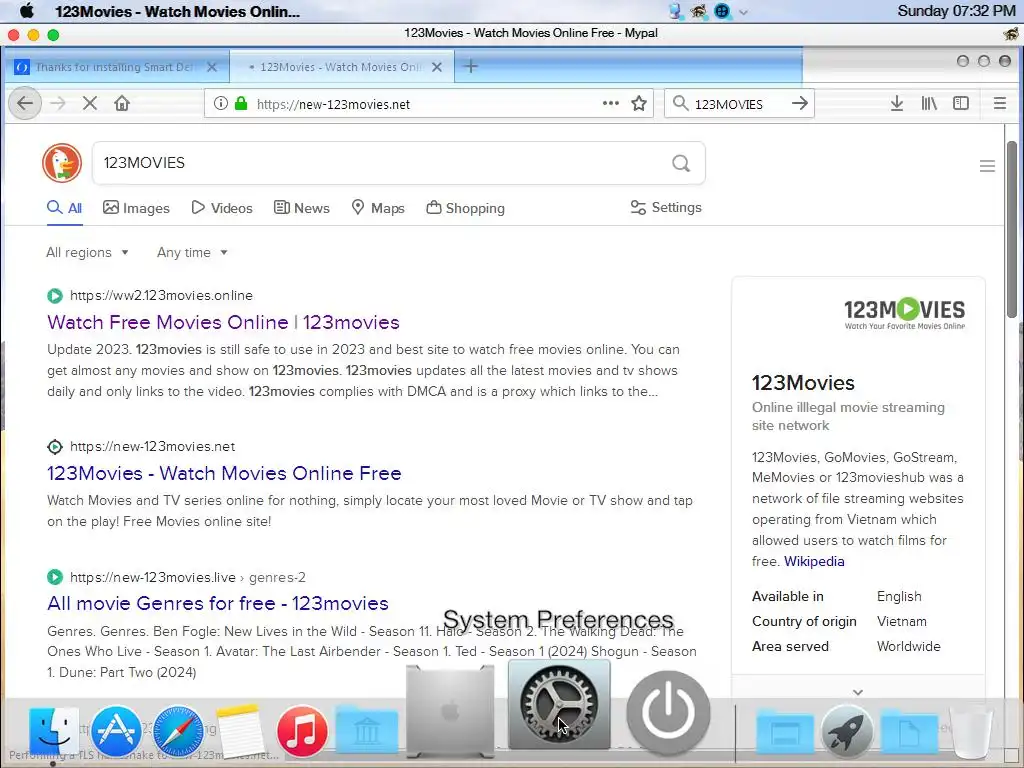Screen dimensions: 1024x768
Task: Click the page vertical scrollbar thumb
Action: click(1012, 229)
